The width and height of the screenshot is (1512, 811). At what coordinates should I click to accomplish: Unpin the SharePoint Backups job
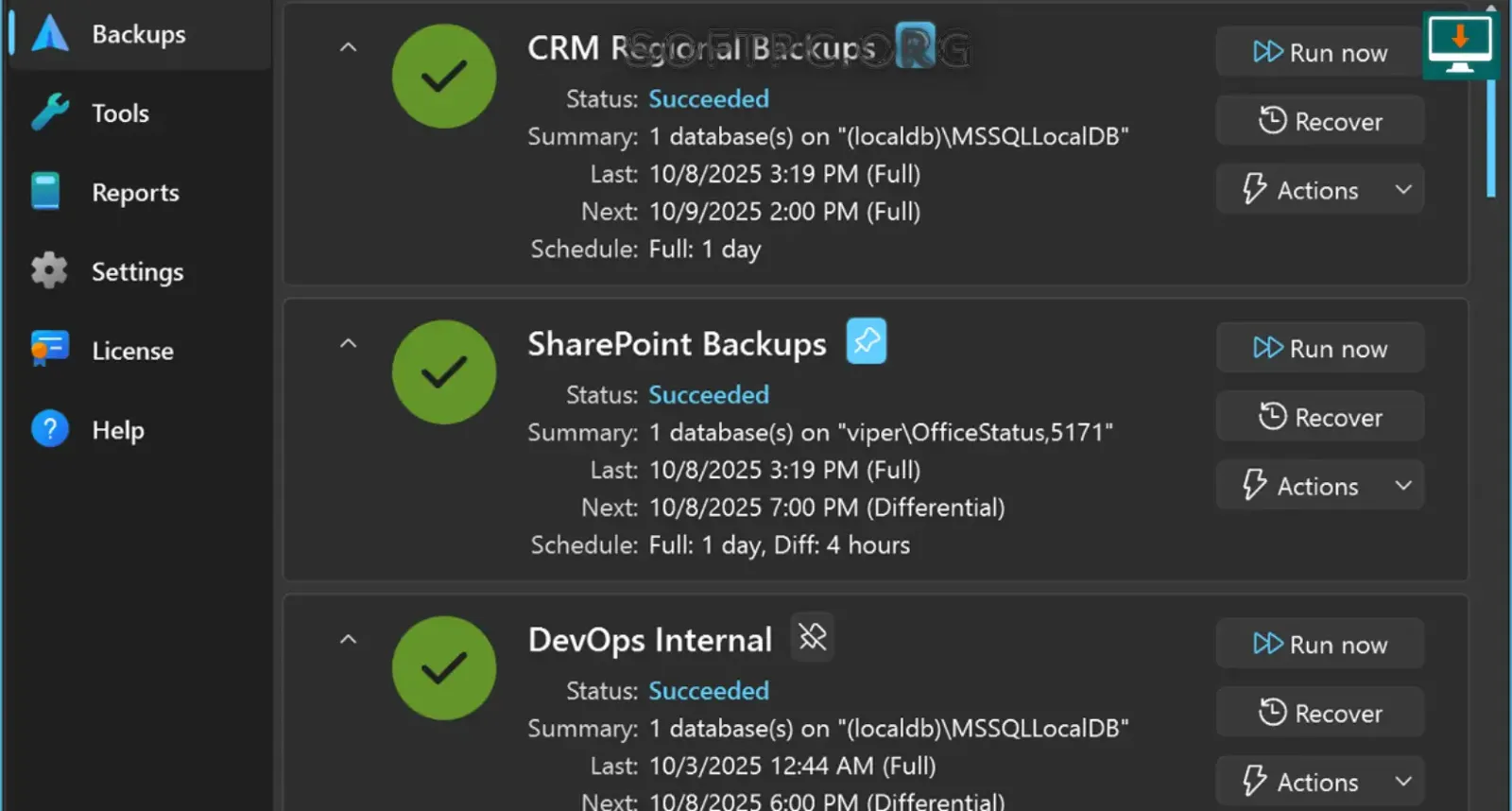(x=867, y=341)
